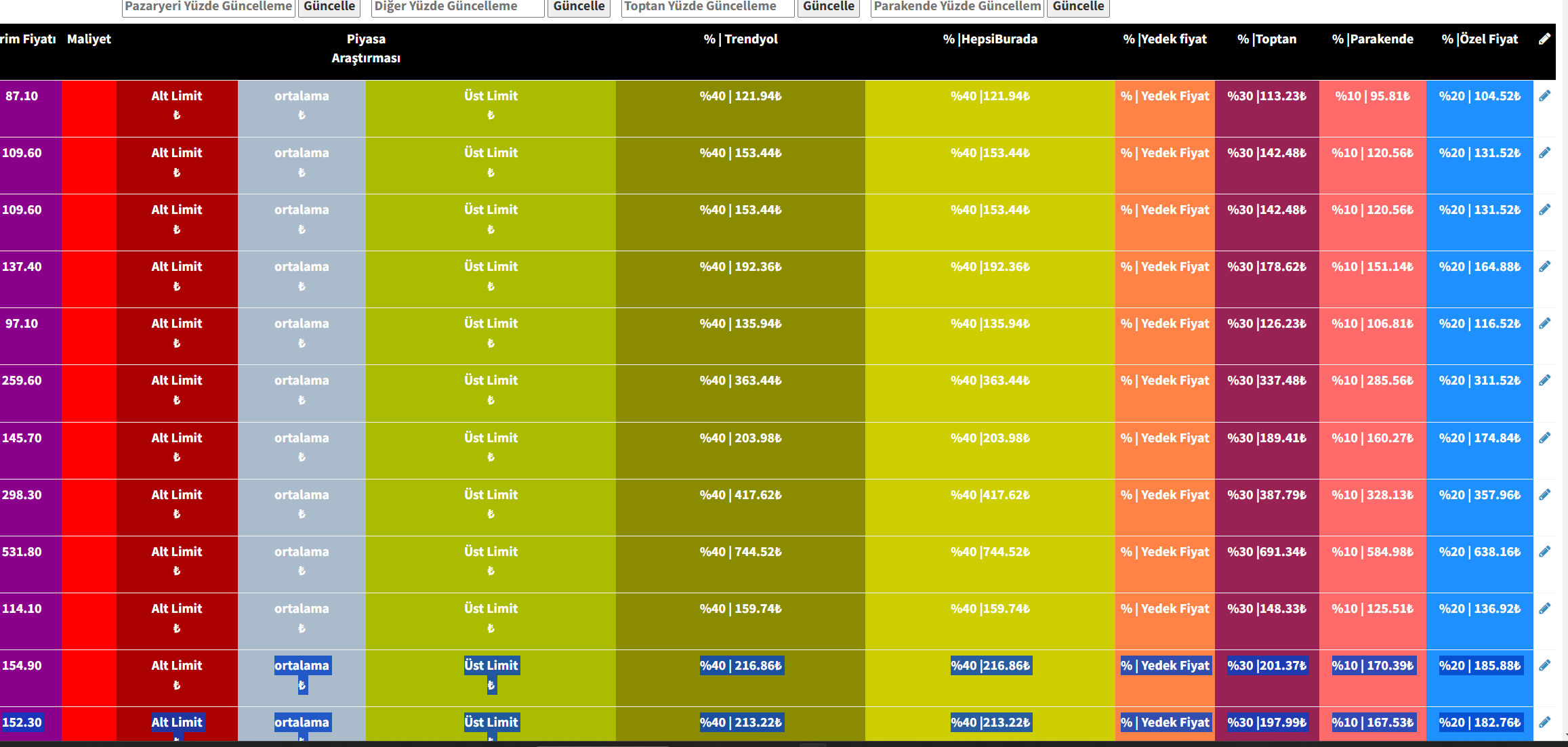Click the Güncelle button for the Toptan percentage
The width and height of the screenshot is (1568, 747).
point(828,7)
